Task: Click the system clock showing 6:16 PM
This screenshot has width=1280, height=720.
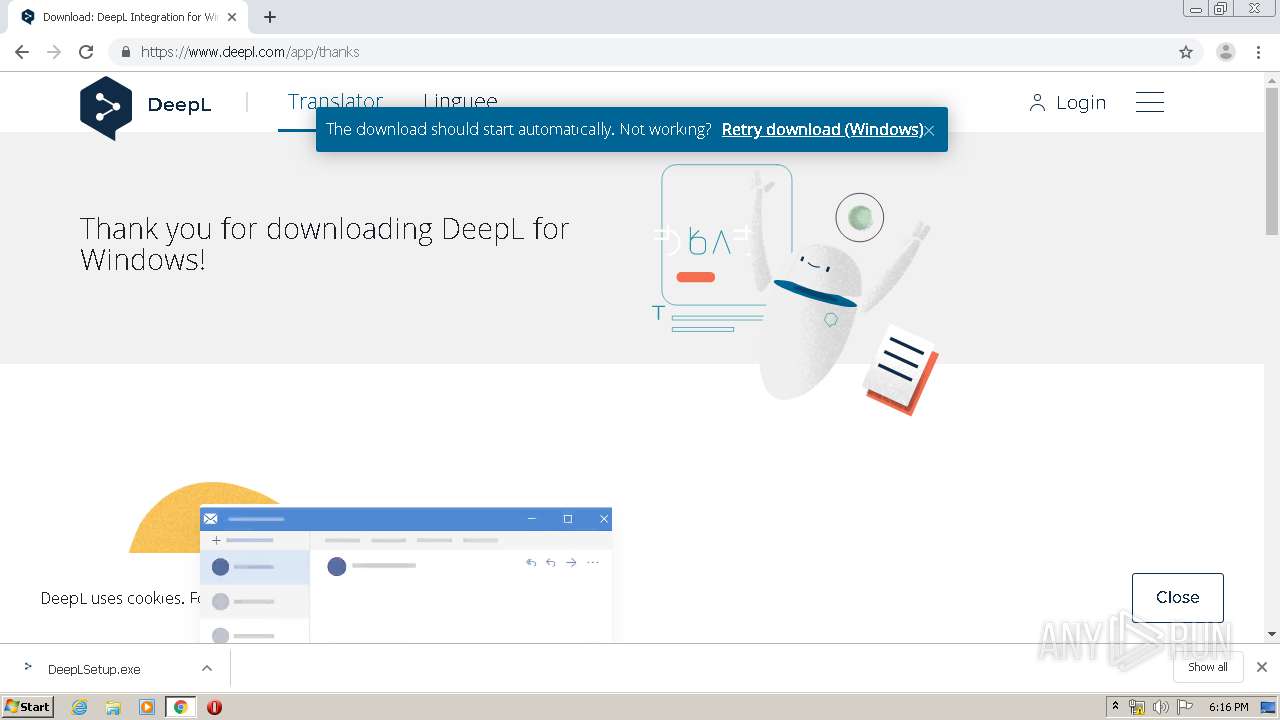Action: point(1228,707)
